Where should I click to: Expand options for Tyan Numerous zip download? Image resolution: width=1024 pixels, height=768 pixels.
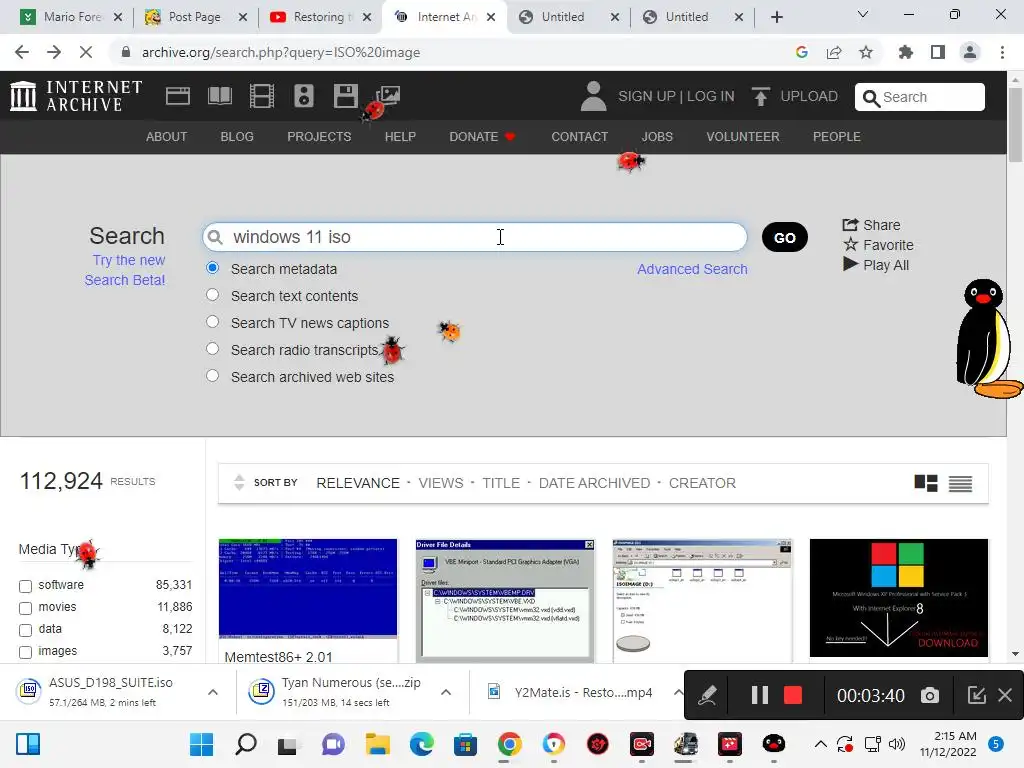[445, 692]
